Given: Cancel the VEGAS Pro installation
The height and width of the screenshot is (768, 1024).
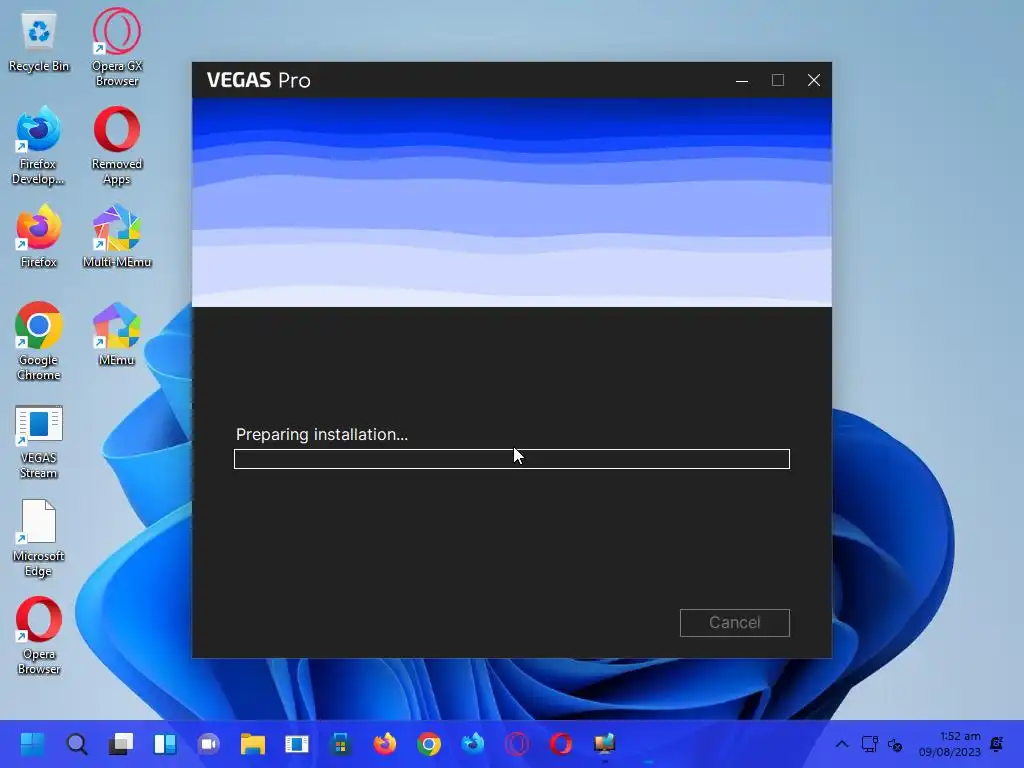Looking at the screenshot, I should (x=734, y=622).
